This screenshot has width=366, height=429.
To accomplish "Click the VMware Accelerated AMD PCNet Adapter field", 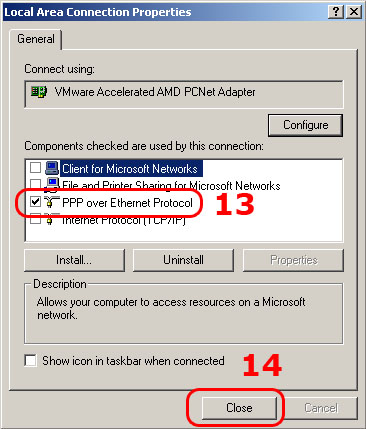I will point(184,94).
